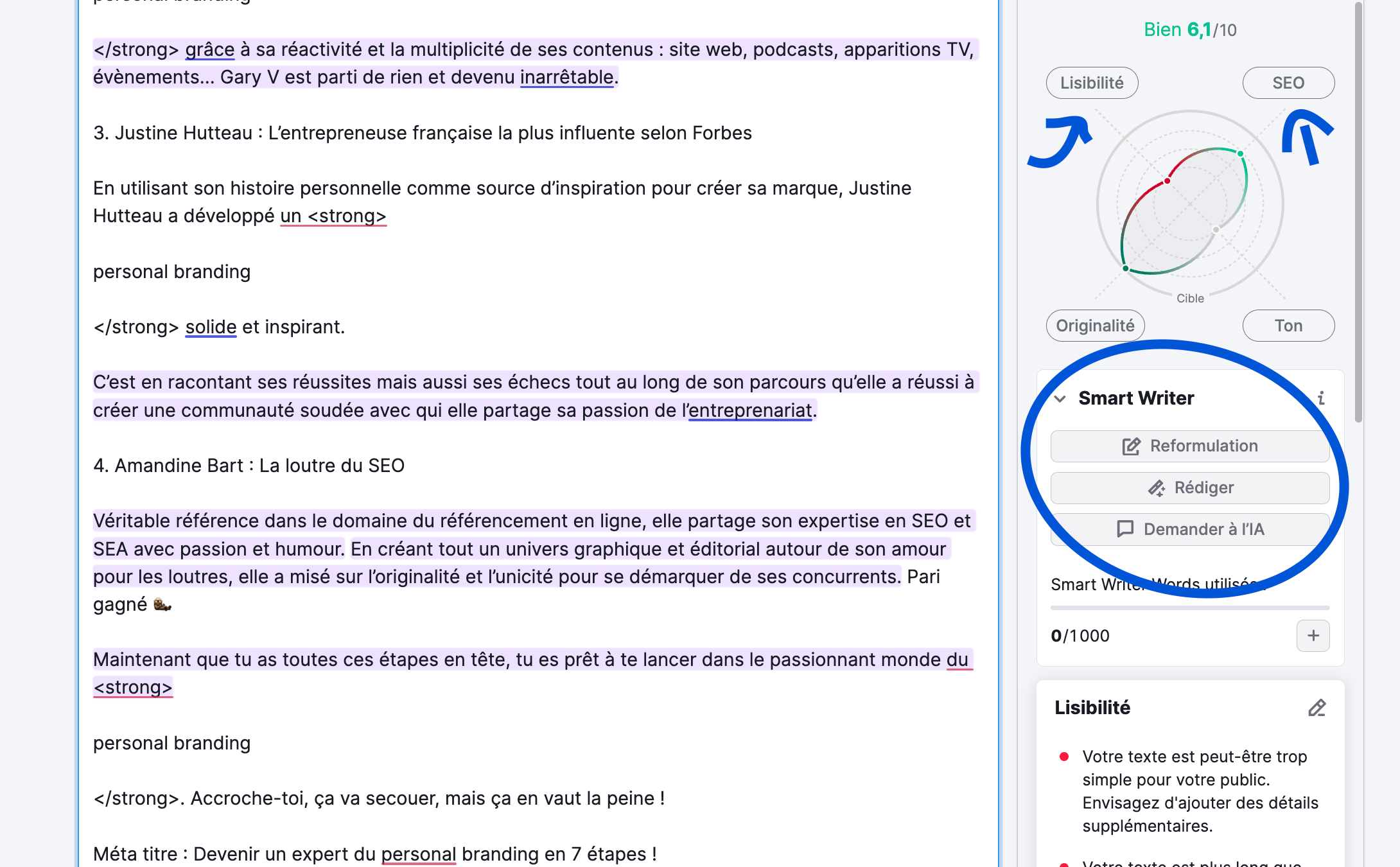Click sentence 'Maintenant que tu as toutes ces étapes'

coord(533,674)
